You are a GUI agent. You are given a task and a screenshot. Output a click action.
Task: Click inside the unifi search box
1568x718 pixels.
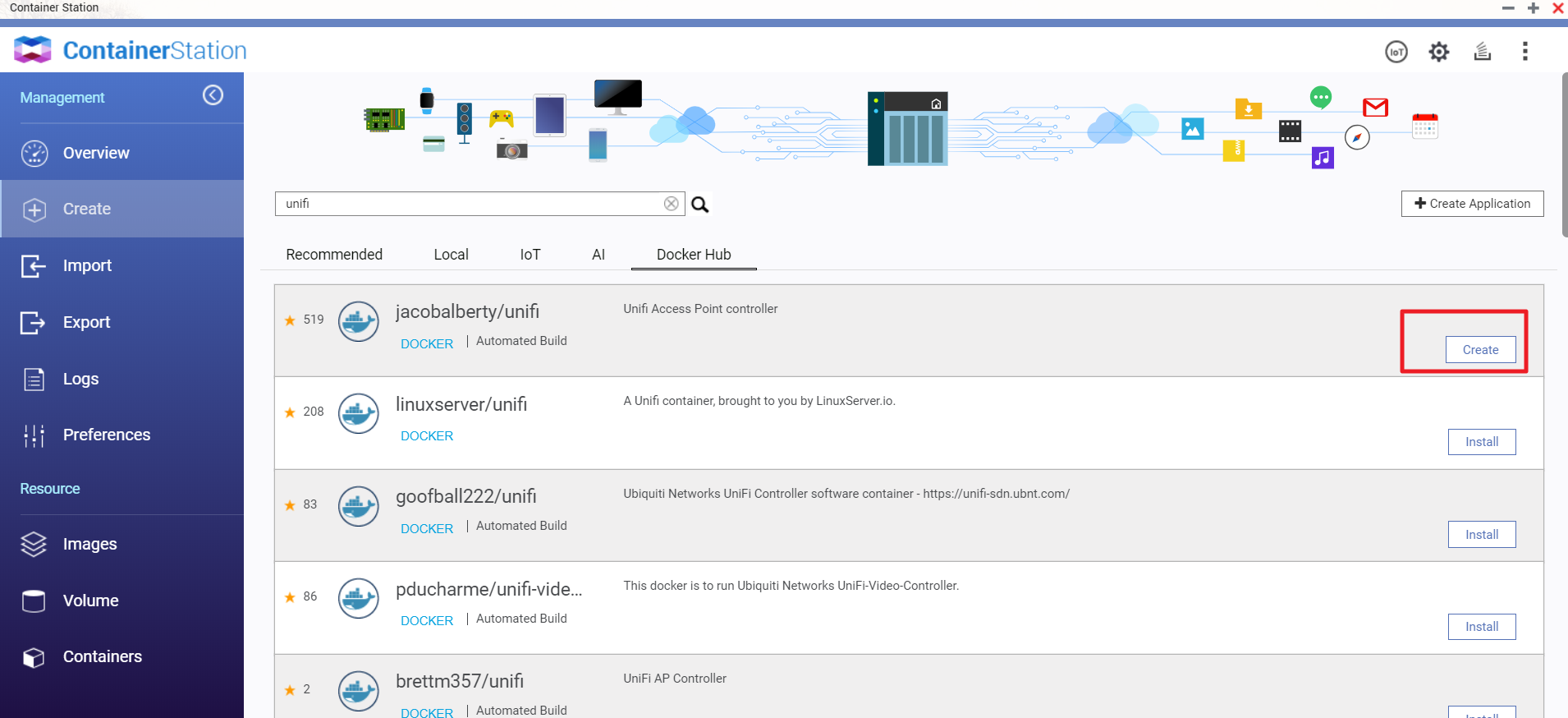tap(468, 204)
